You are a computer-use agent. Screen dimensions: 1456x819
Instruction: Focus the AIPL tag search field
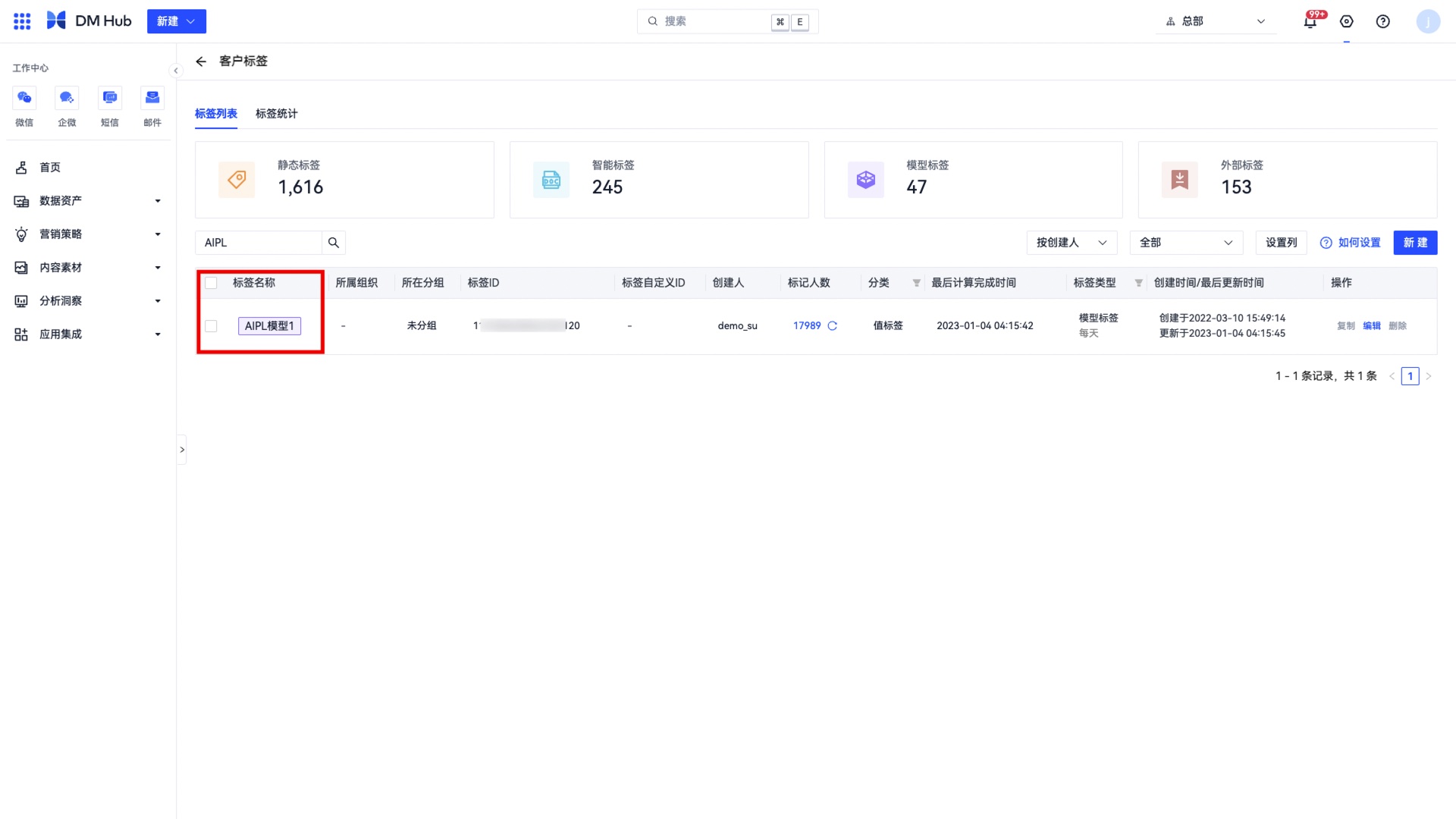click(259, 243)
